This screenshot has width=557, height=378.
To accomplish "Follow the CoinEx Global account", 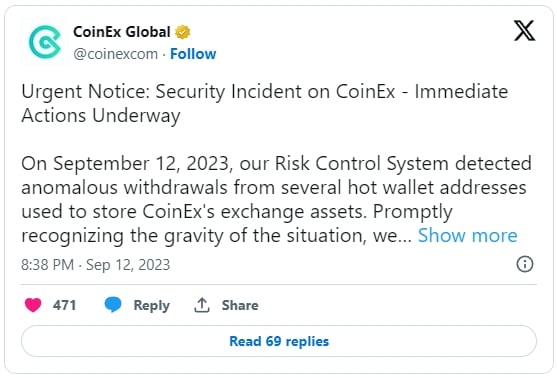I will (x=193, y=54).
